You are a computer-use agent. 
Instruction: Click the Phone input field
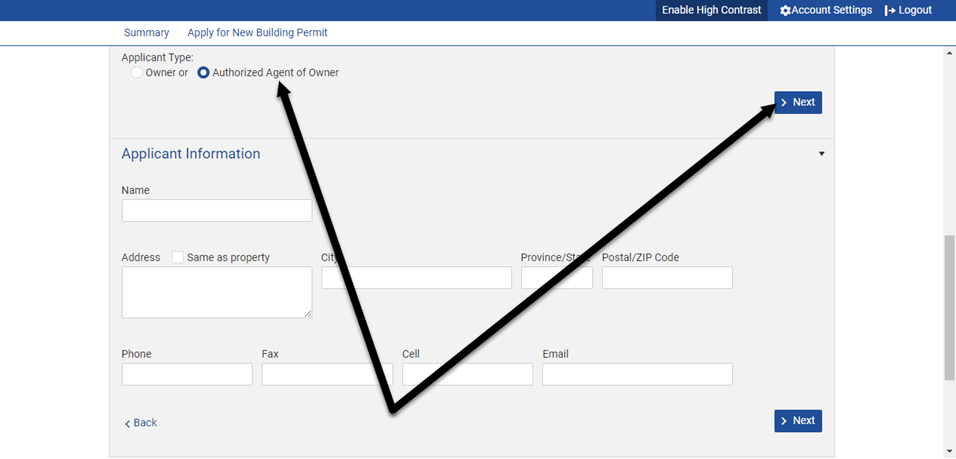pyautogui.click(x=187, y=374)
